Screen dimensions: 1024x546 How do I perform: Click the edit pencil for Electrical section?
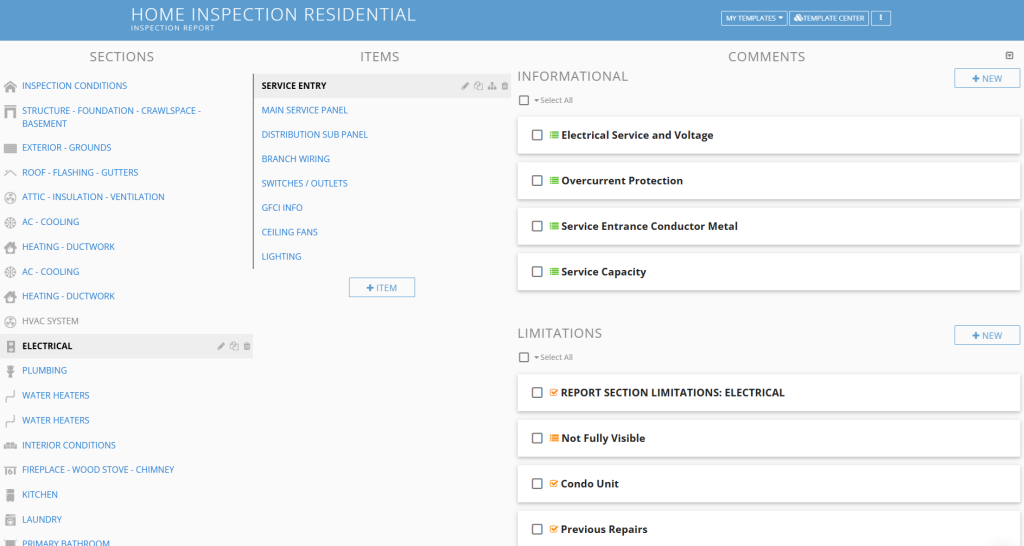(221, 346)
